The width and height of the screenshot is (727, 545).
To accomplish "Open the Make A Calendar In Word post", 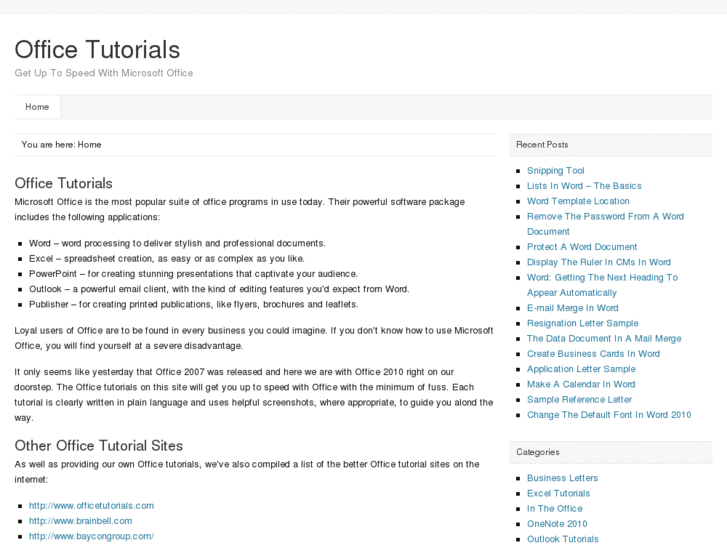I will click(581, 385).
